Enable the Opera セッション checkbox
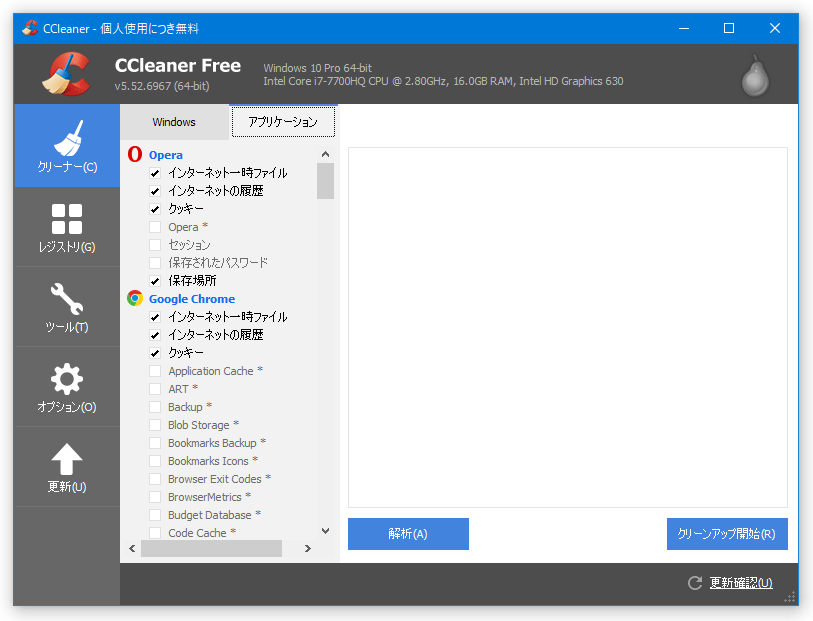The image size is (813, 621). coord(155,245)
